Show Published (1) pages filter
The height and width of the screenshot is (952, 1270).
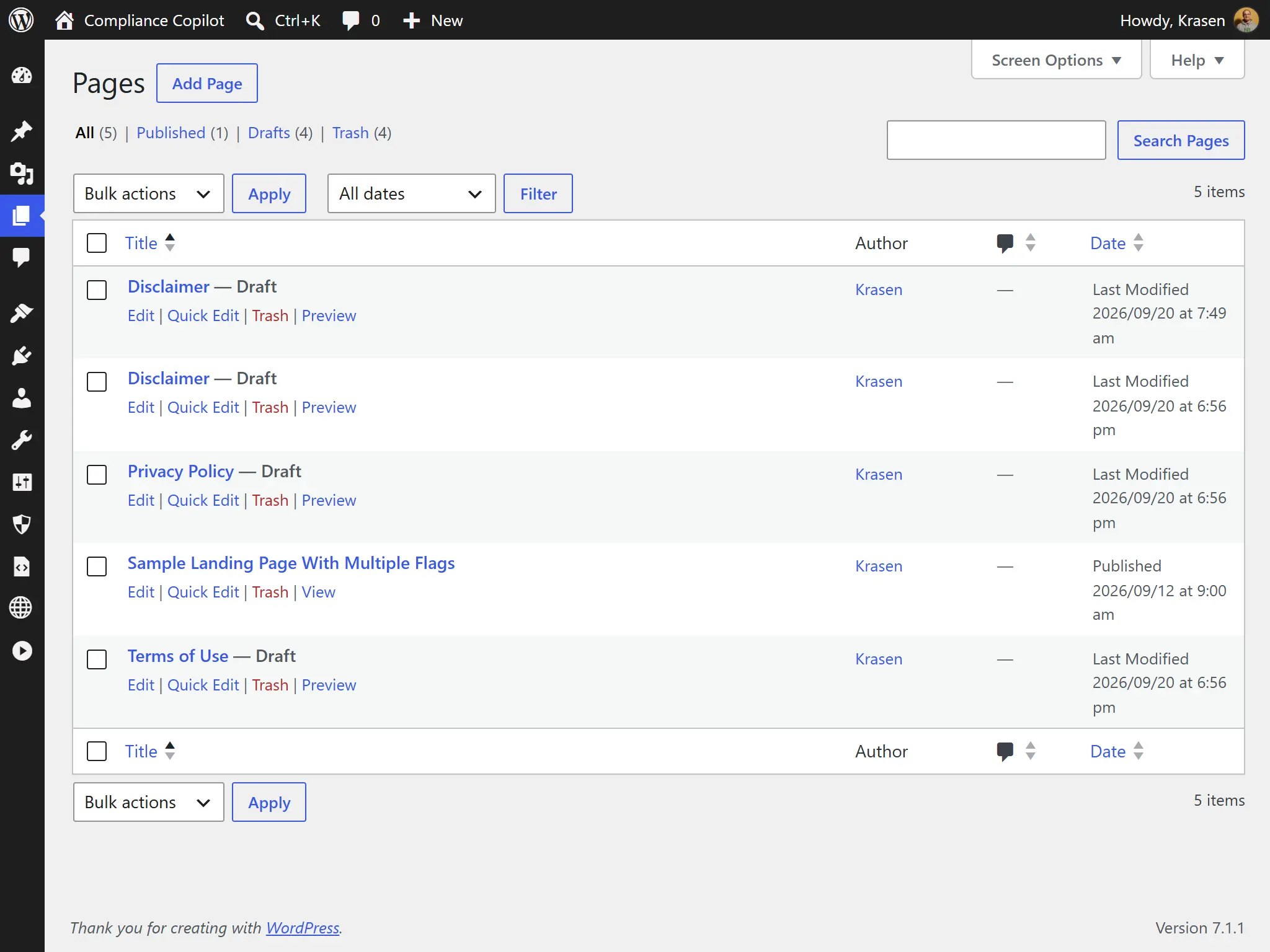[182, 133]
